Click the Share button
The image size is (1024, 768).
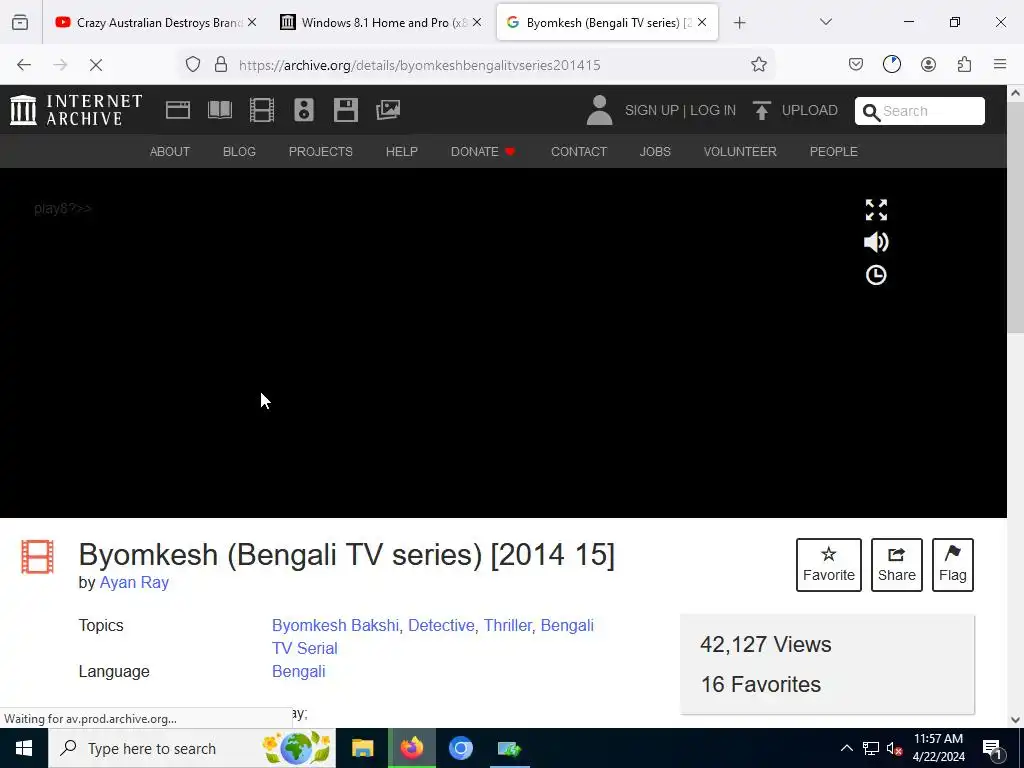coord(897,565)
